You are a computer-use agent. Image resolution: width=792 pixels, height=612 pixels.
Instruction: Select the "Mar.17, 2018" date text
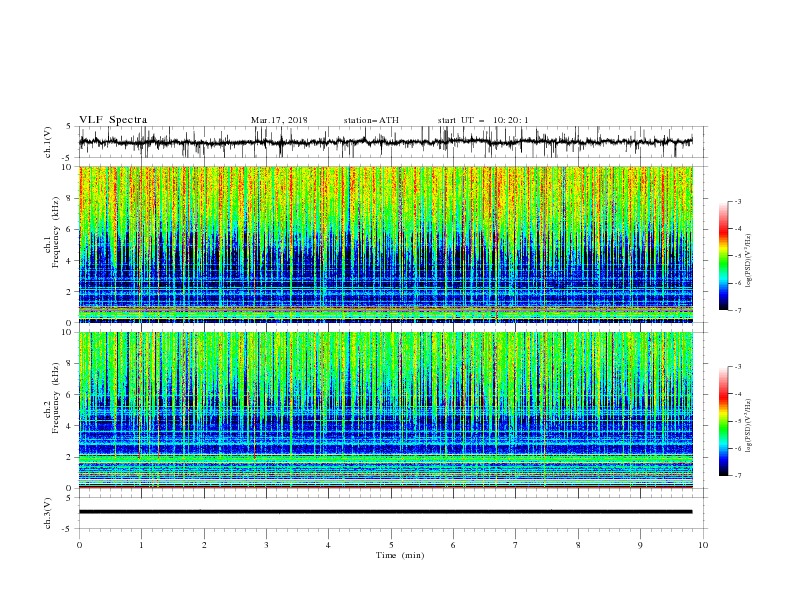(279, 120)
